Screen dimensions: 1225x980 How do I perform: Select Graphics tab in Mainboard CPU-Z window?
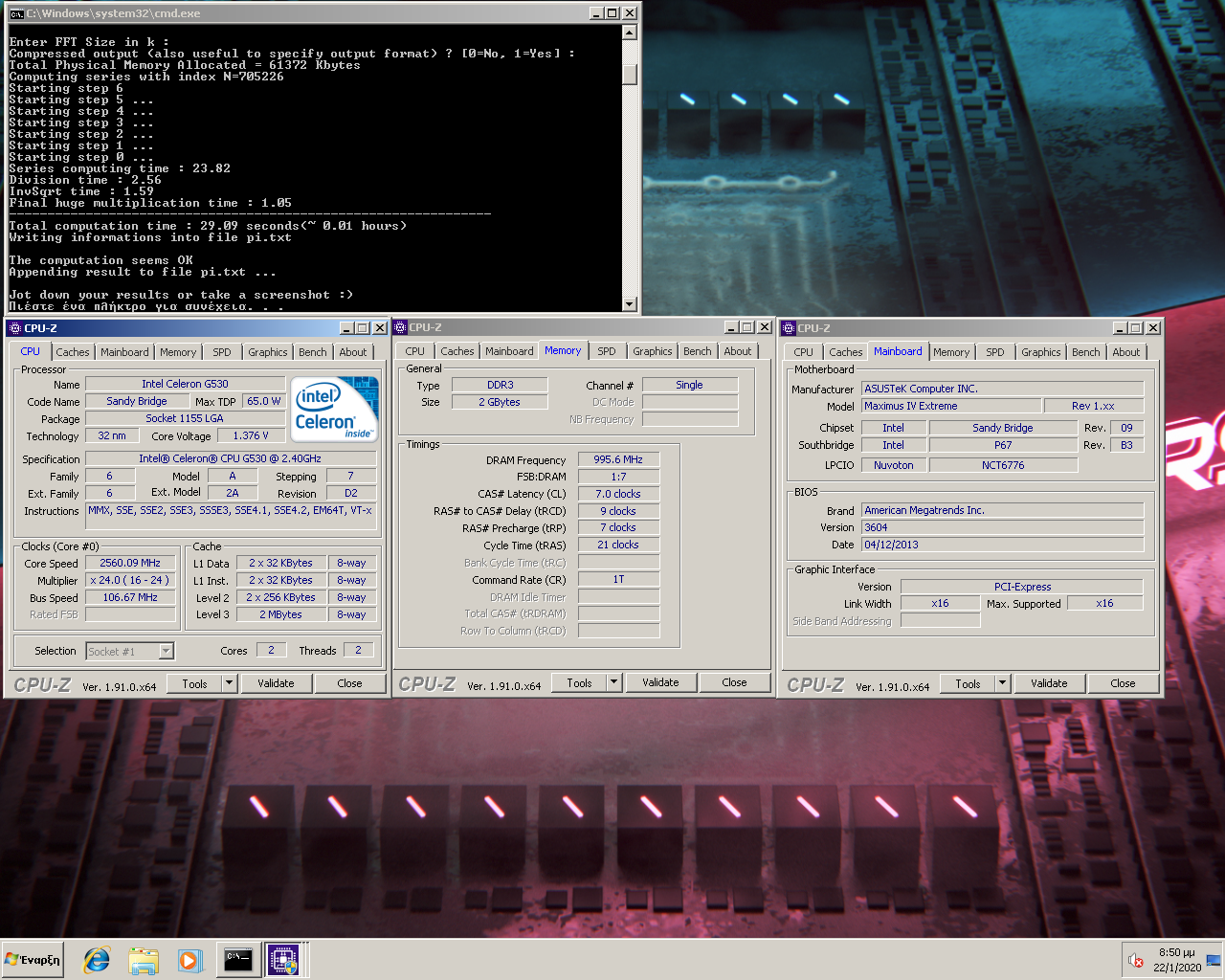tap(1041, 352)
